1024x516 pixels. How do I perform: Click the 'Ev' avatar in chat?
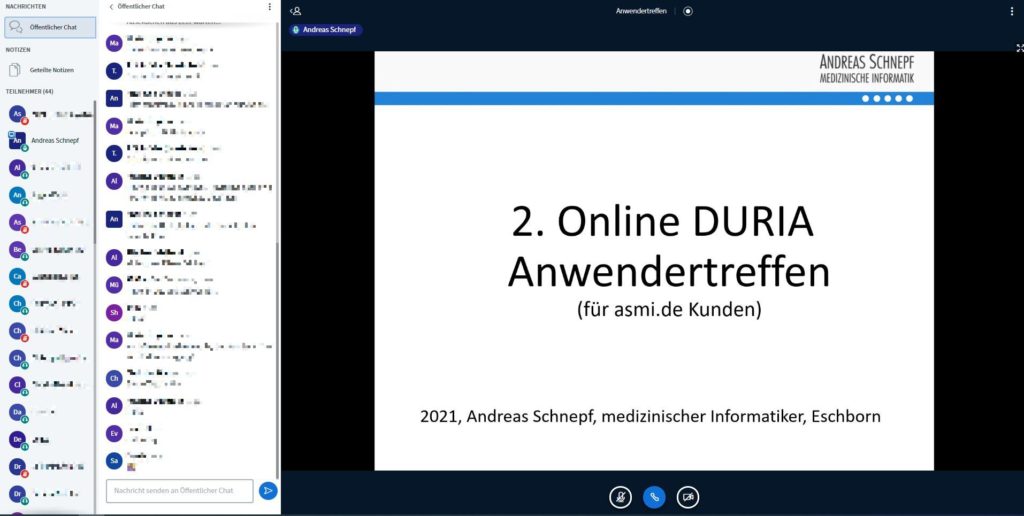point(114,434)
